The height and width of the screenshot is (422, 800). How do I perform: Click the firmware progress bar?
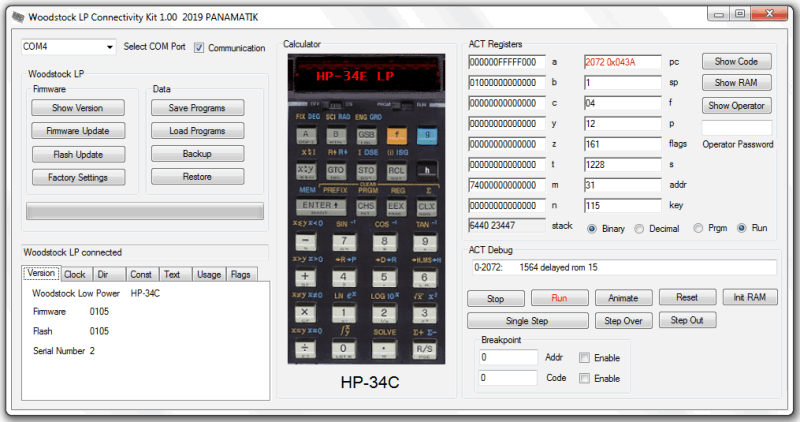[144, 211]
